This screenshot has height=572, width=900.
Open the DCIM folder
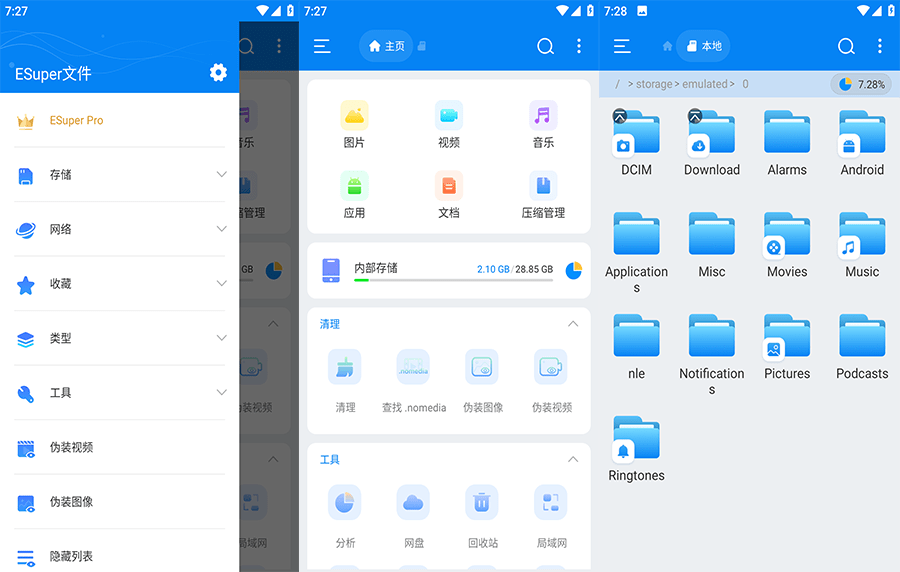click(x=636, y=143)
